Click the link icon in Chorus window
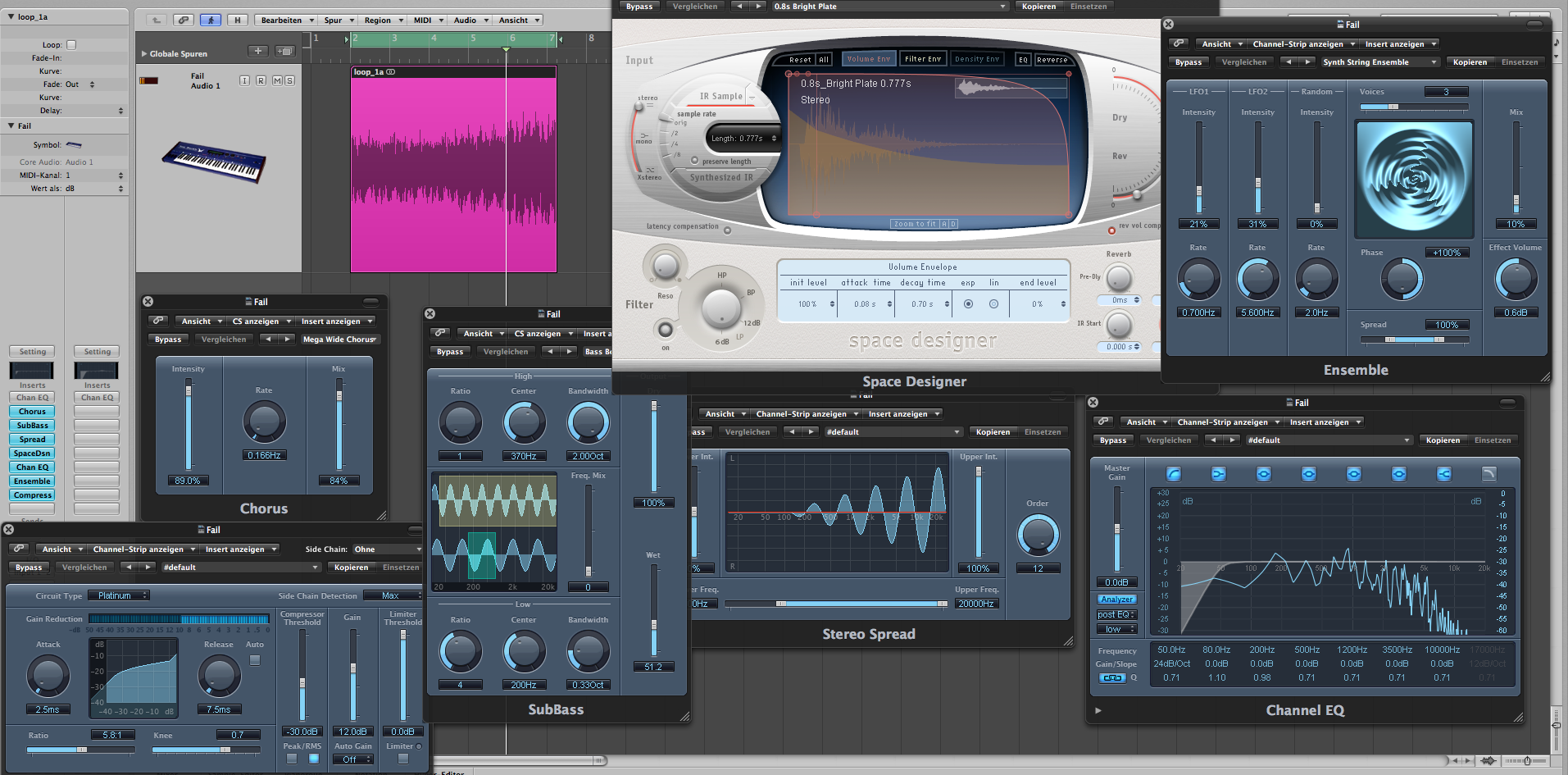Viewport: 1568px width, 775px height. (159, 321)
